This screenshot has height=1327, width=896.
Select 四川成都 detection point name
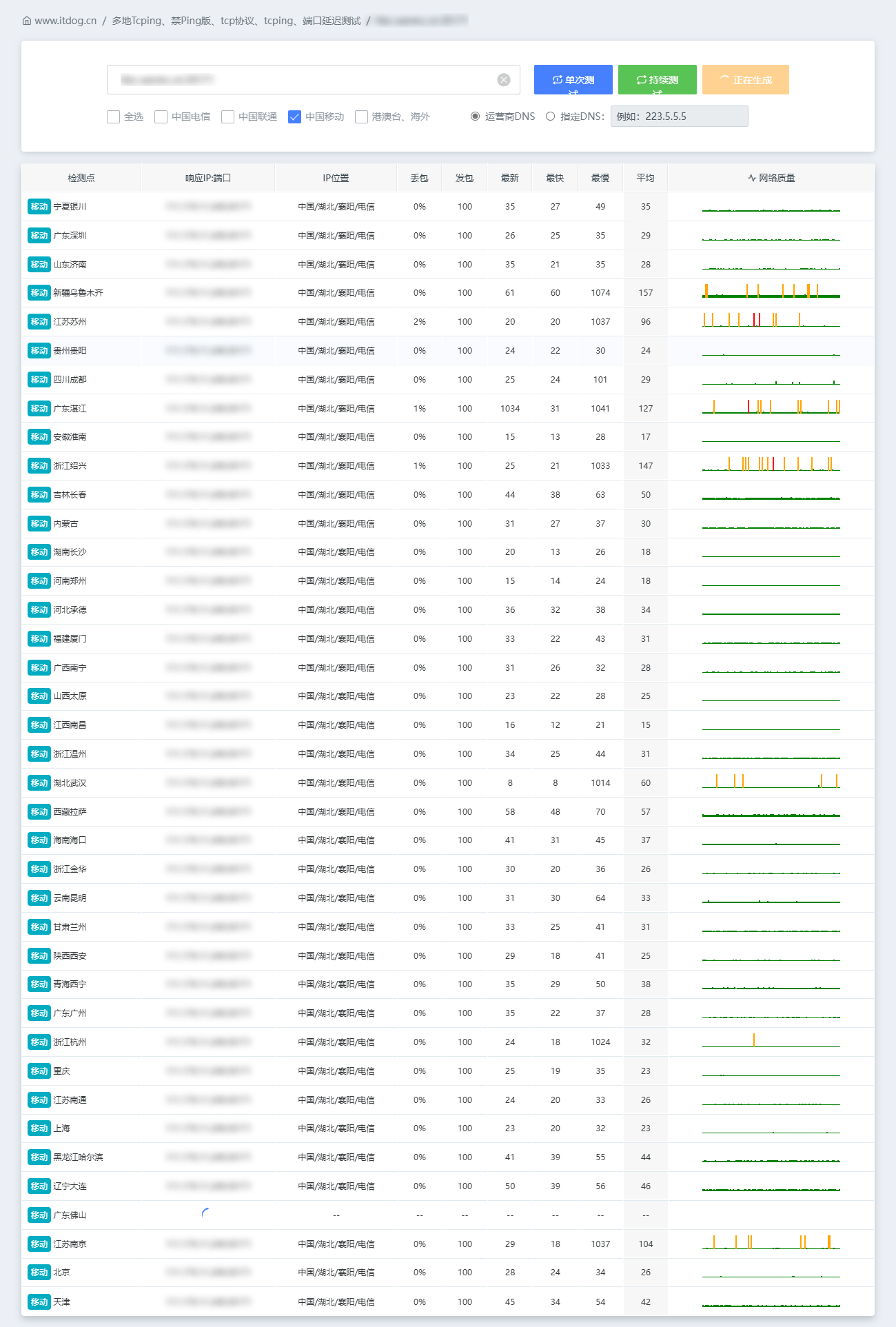pos(70,380)
